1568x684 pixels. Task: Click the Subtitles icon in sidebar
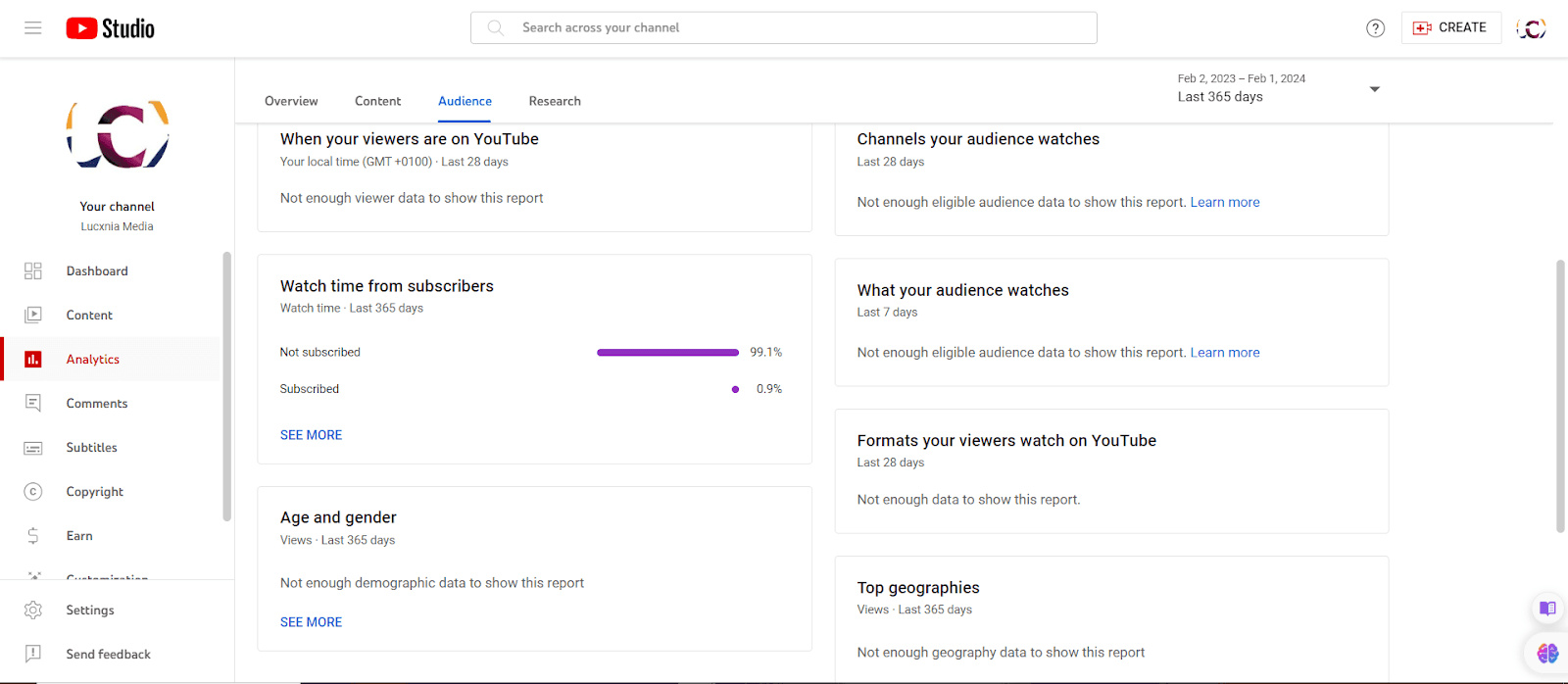click(33, 448)
